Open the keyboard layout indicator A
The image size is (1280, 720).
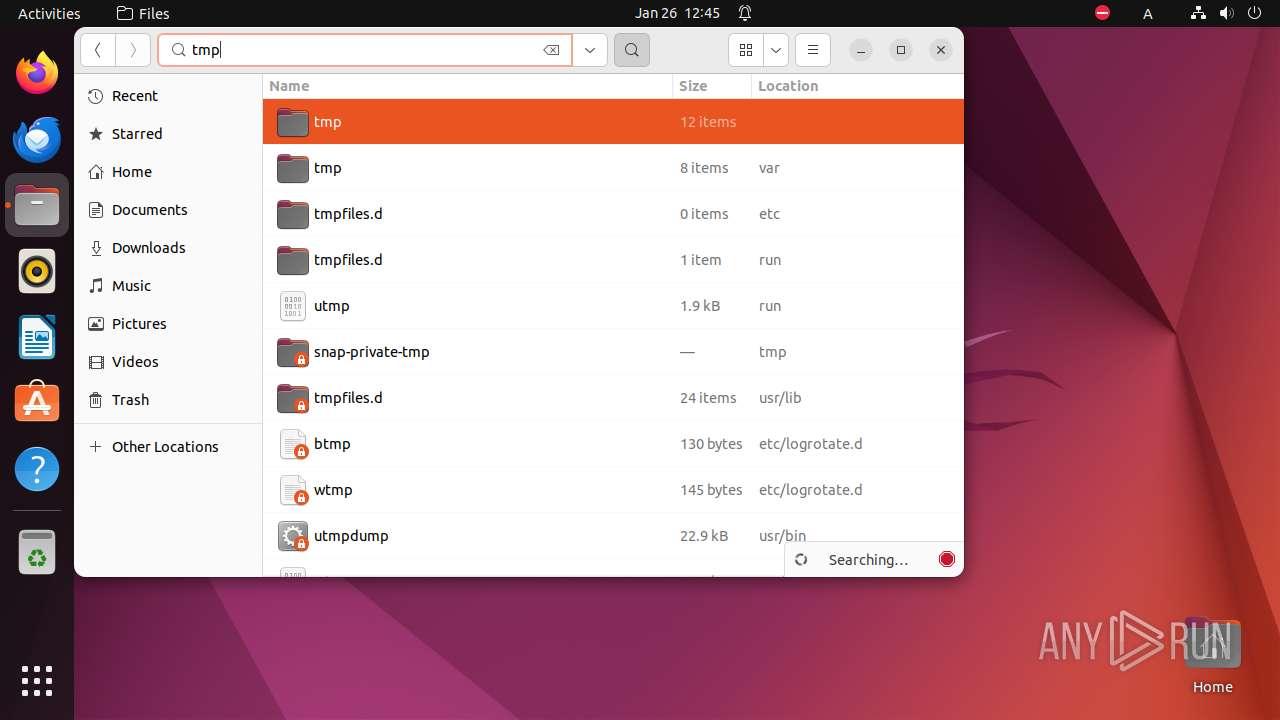tap(1148, 13)
